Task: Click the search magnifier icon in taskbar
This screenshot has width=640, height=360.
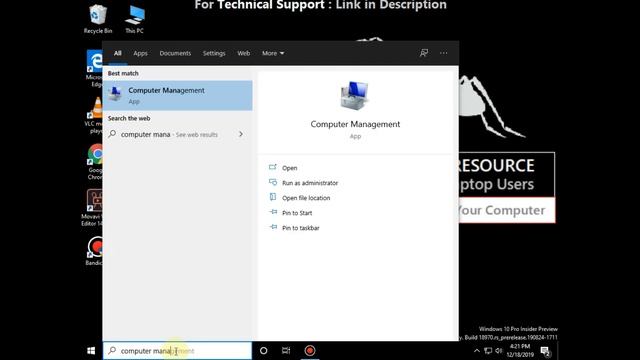Action: point(112,351)
